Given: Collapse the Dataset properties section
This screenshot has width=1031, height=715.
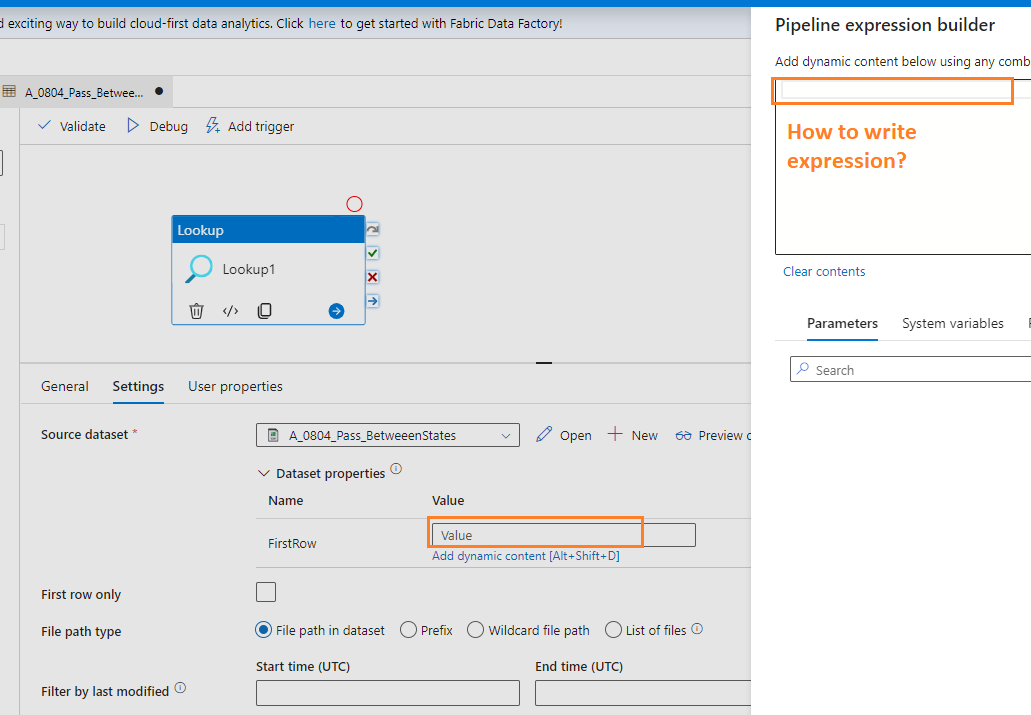Looking at the screenshot, I should point(264,472).
